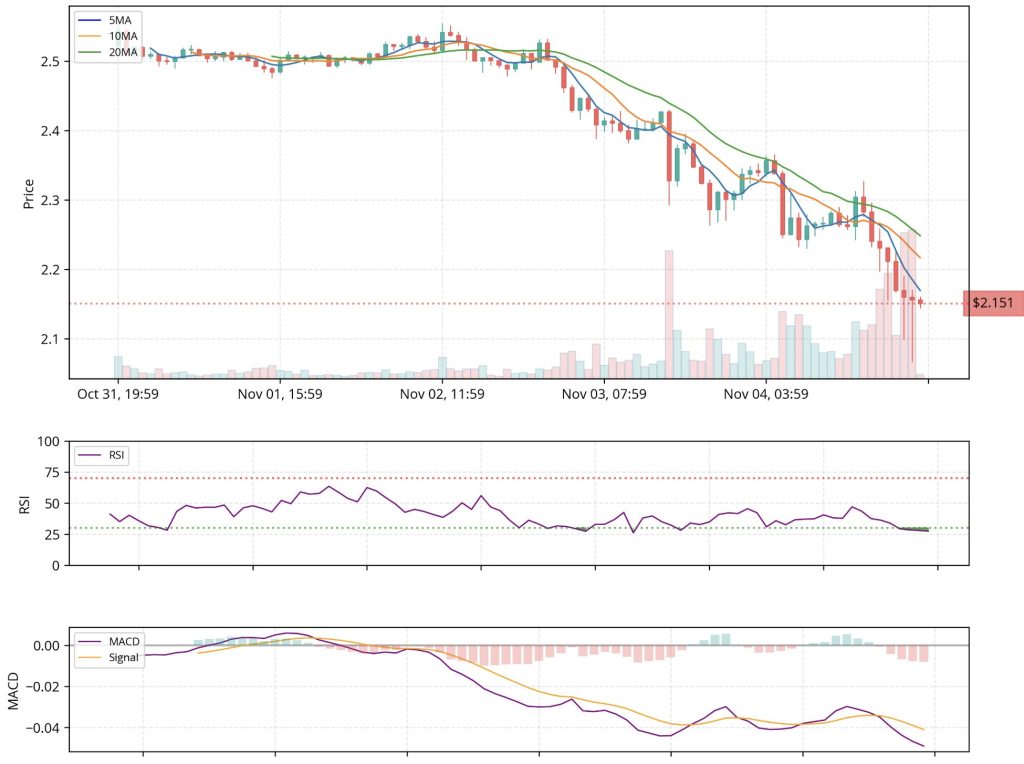Click the last candlestick at the dotted price line

920,302
